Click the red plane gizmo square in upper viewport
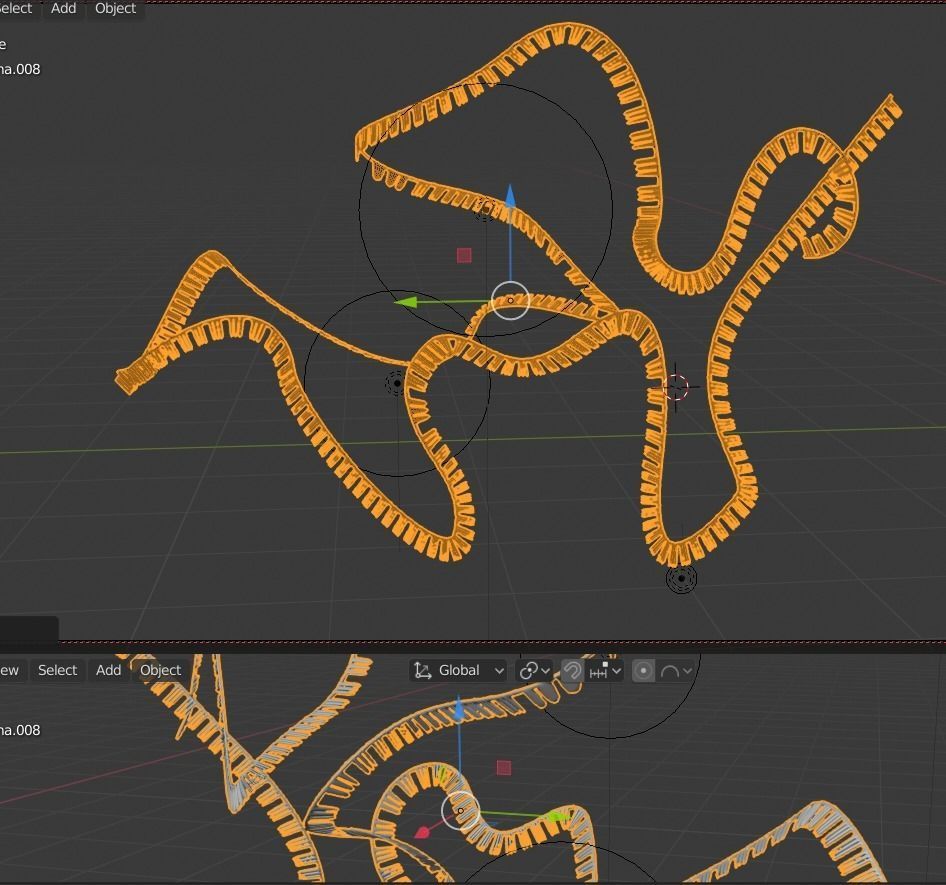This screenshot has width=946, height=885. [464, 255]
